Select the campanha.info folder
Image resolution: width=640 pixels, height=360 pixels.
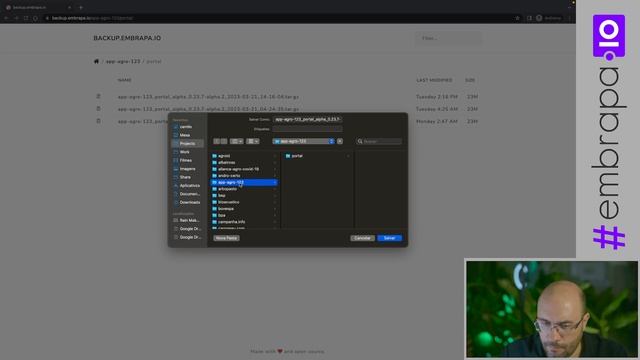point(244,222)
